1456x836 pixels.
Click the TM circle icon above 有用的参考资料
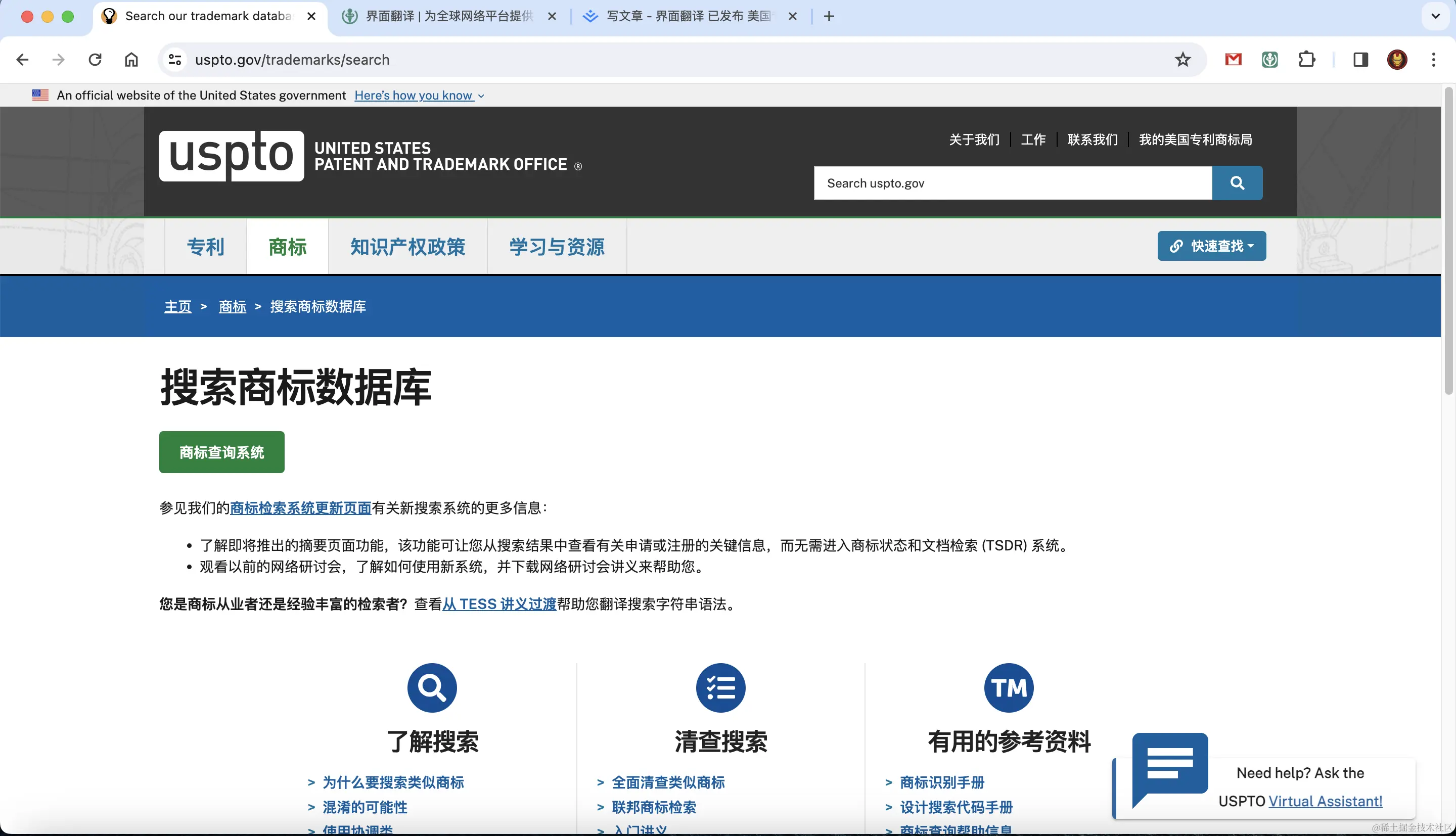coord(1009,687)
